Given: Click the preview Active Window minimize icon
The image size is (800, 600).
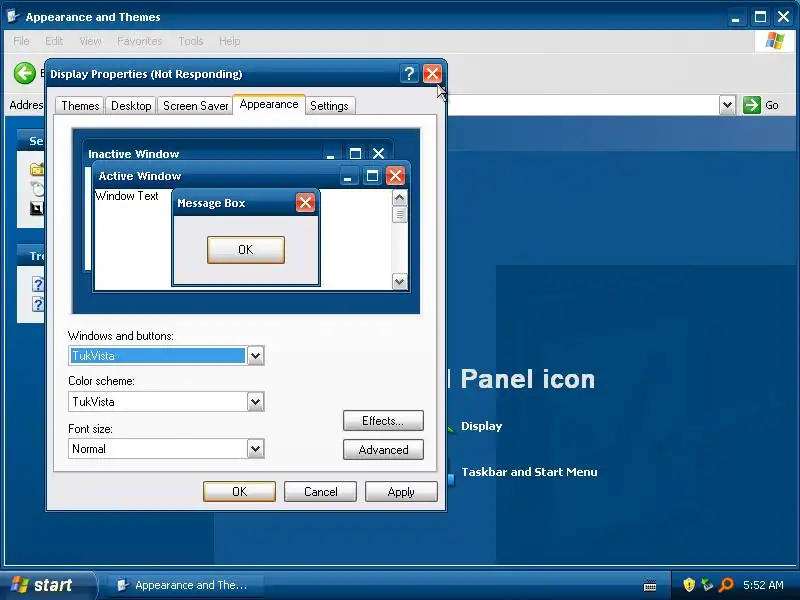Looking at the screenshot, I should [x=348, y=177].
